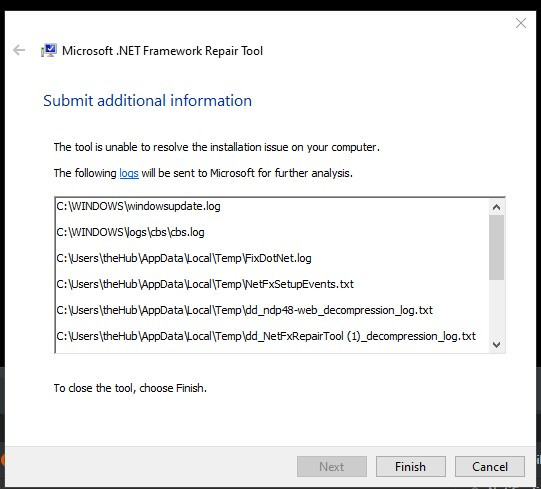
Task: Select the cbs.log path entry
Action: (x=130, y=232)
